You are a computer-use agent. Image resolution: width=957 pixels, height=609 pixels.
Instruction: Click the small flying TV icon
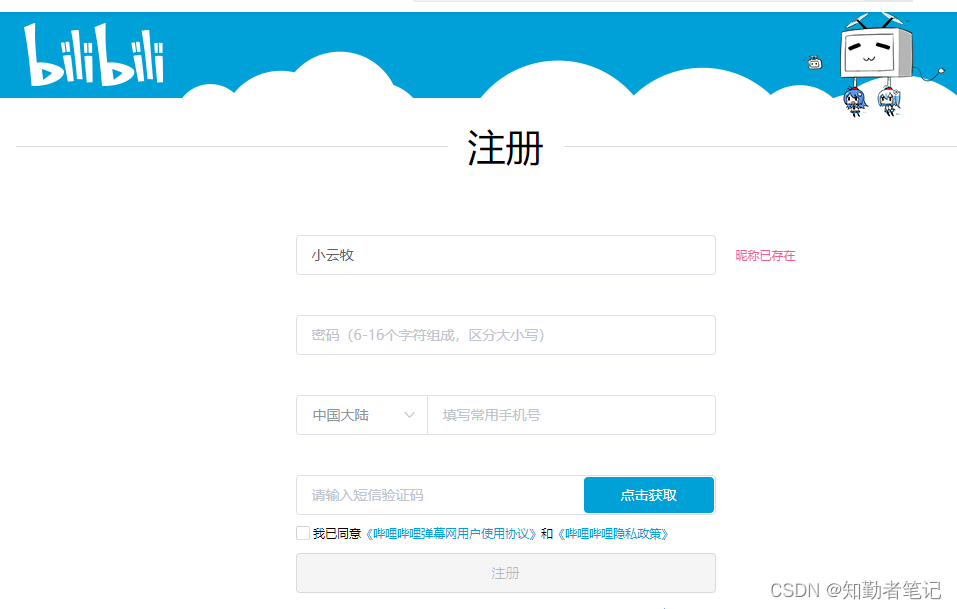click(x=815, y=63)
